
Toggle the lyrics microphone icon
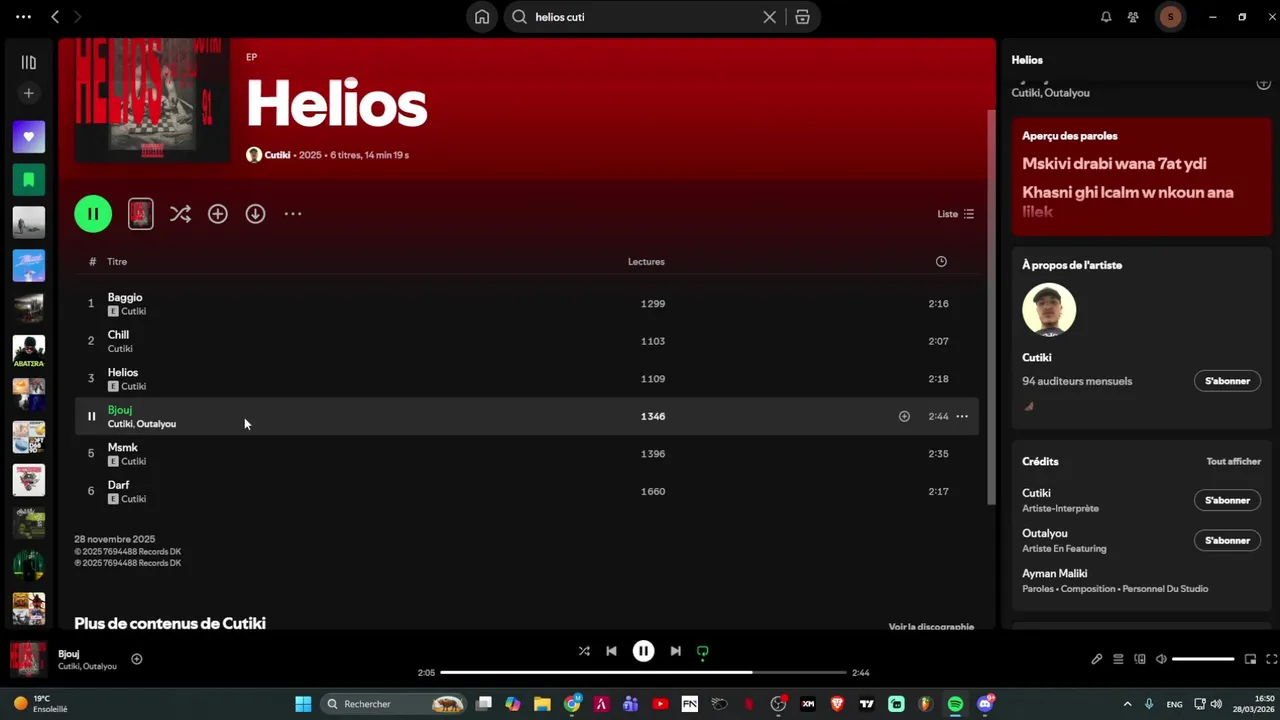[x=1097, y=659]
